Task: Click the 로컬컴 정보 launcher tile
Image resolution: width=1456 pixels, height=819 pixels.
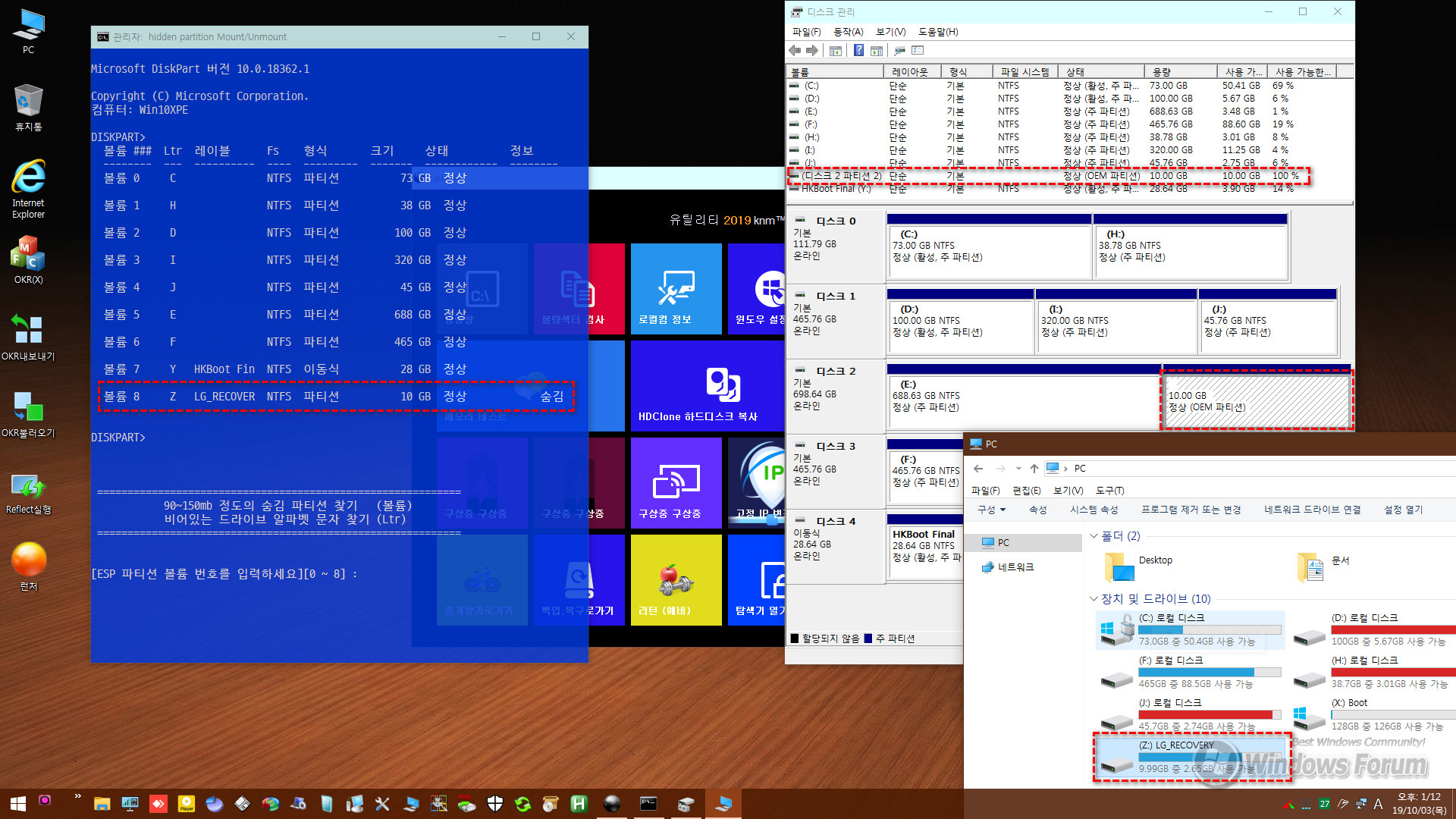Action: coord(676,289)
